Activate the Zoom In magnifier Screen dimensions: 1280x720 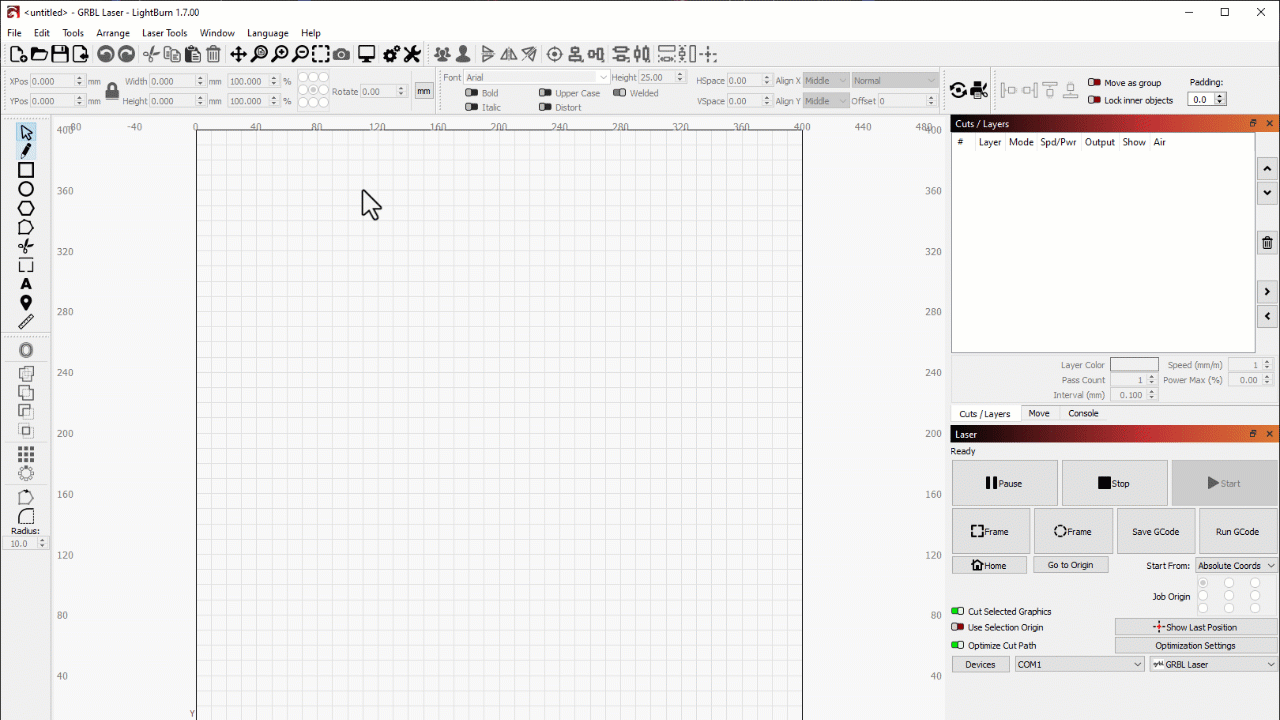pyautogui.click(x=281, y=54)
